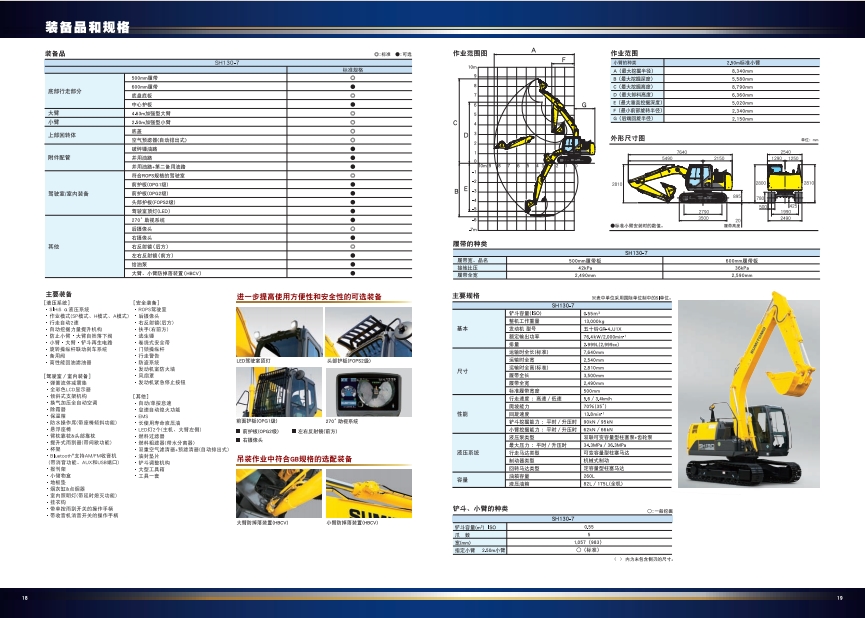Click the 5,580mm value for row B
Screen dimensions: 865x618
[742, 79]
